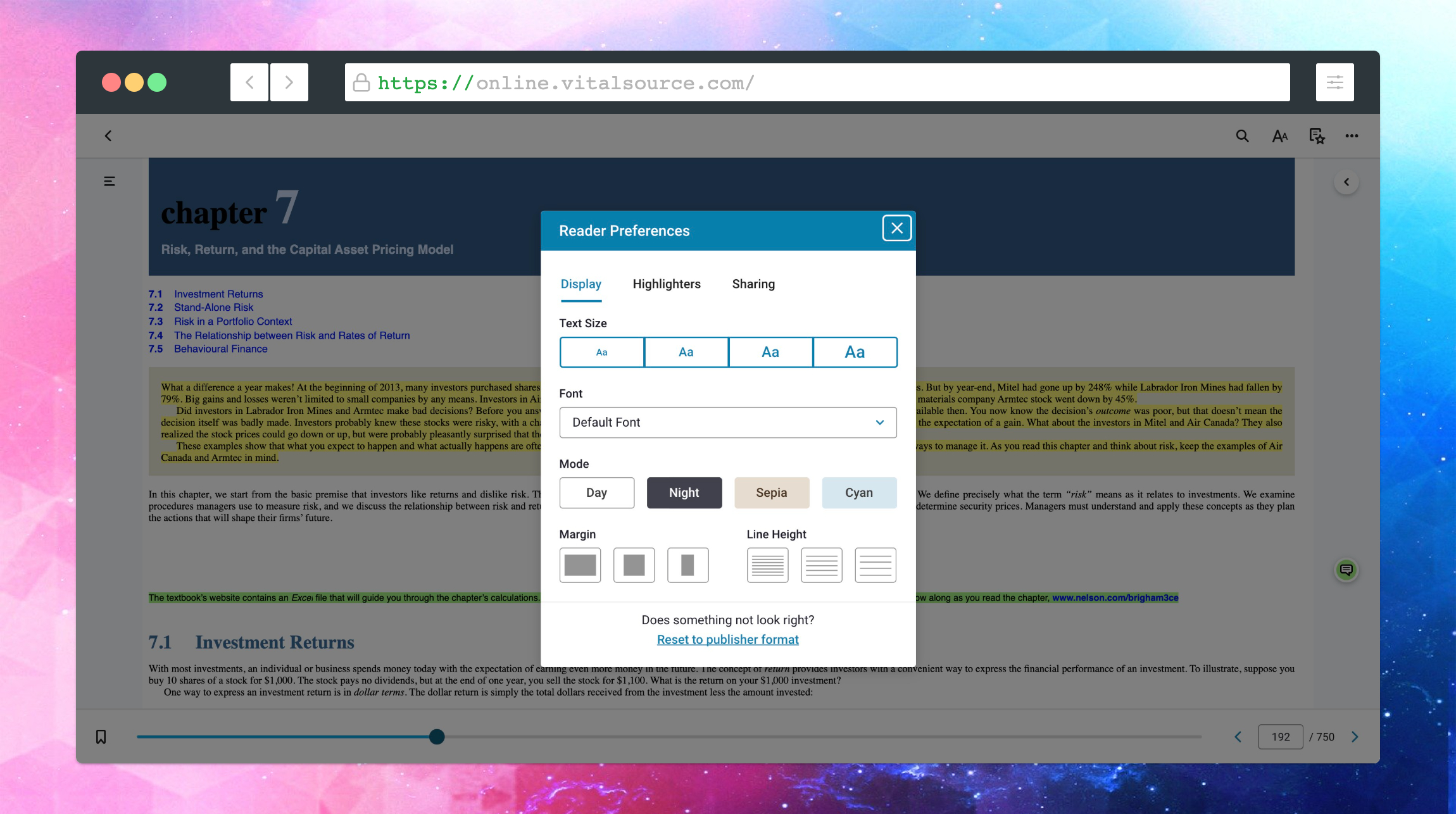Collapse the reader panel with the right chevron
This screenshot has width=1456, height=814.
click(x=1346, y=182)
